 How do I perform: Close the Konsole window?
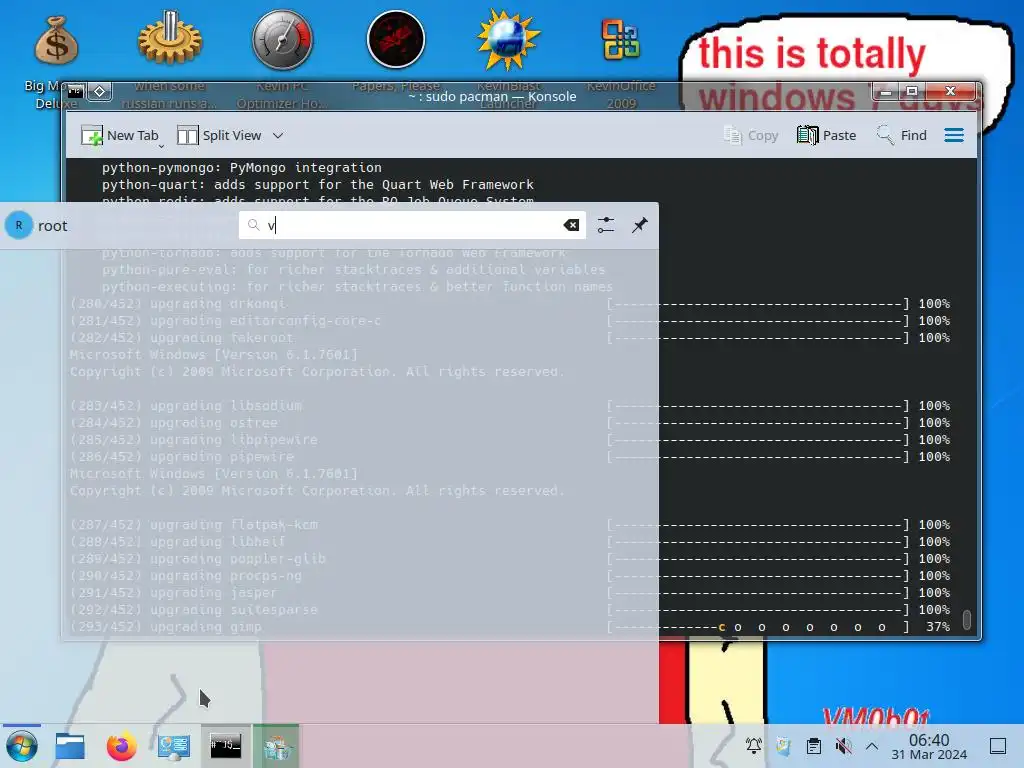click(951, 91)
